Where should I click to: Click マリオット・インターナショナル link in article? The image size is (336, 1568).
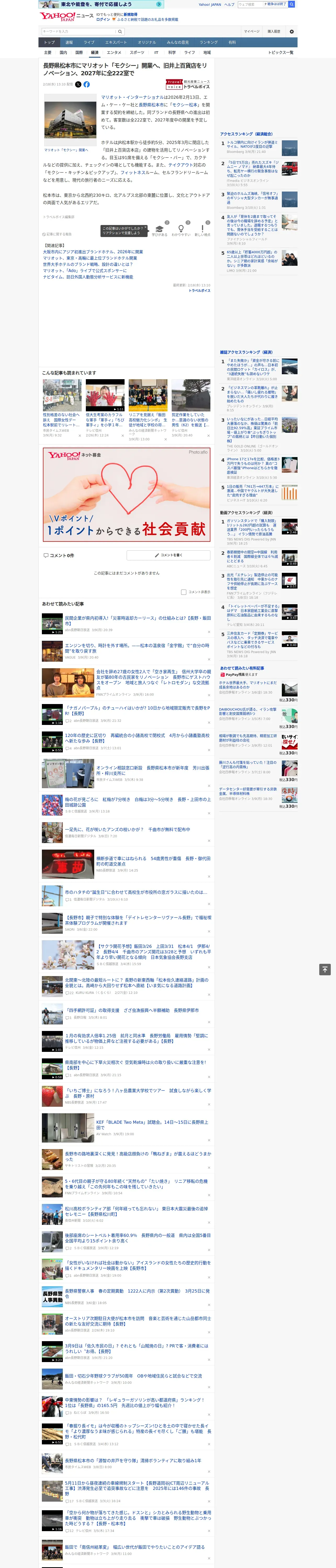[x=132, y=97]
